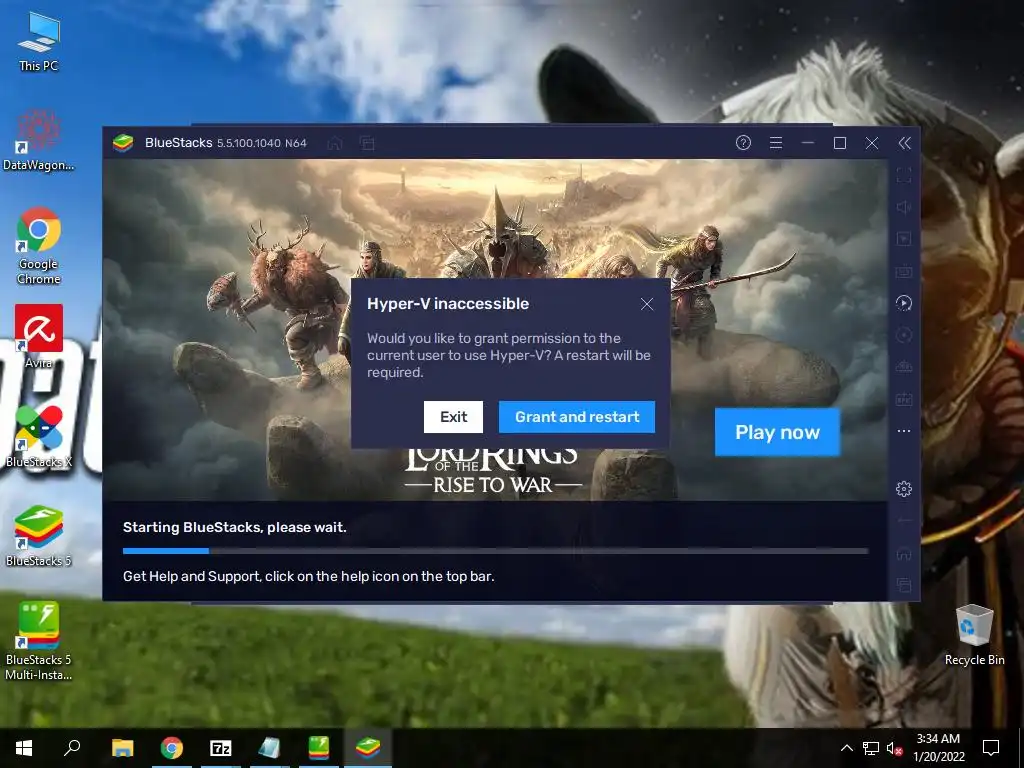Click the BlueStacks startup progress bar
Viewport: 1024px width, 768px height.
pos(495,551)
